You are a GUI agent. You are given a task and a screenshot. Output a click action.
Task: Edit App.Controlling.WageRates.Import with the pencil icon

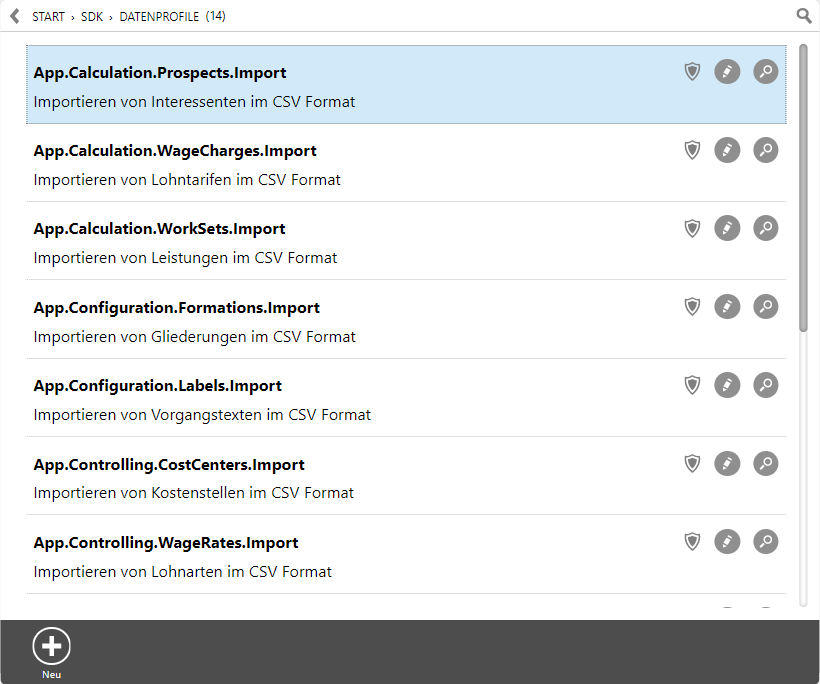pos(727,541)
